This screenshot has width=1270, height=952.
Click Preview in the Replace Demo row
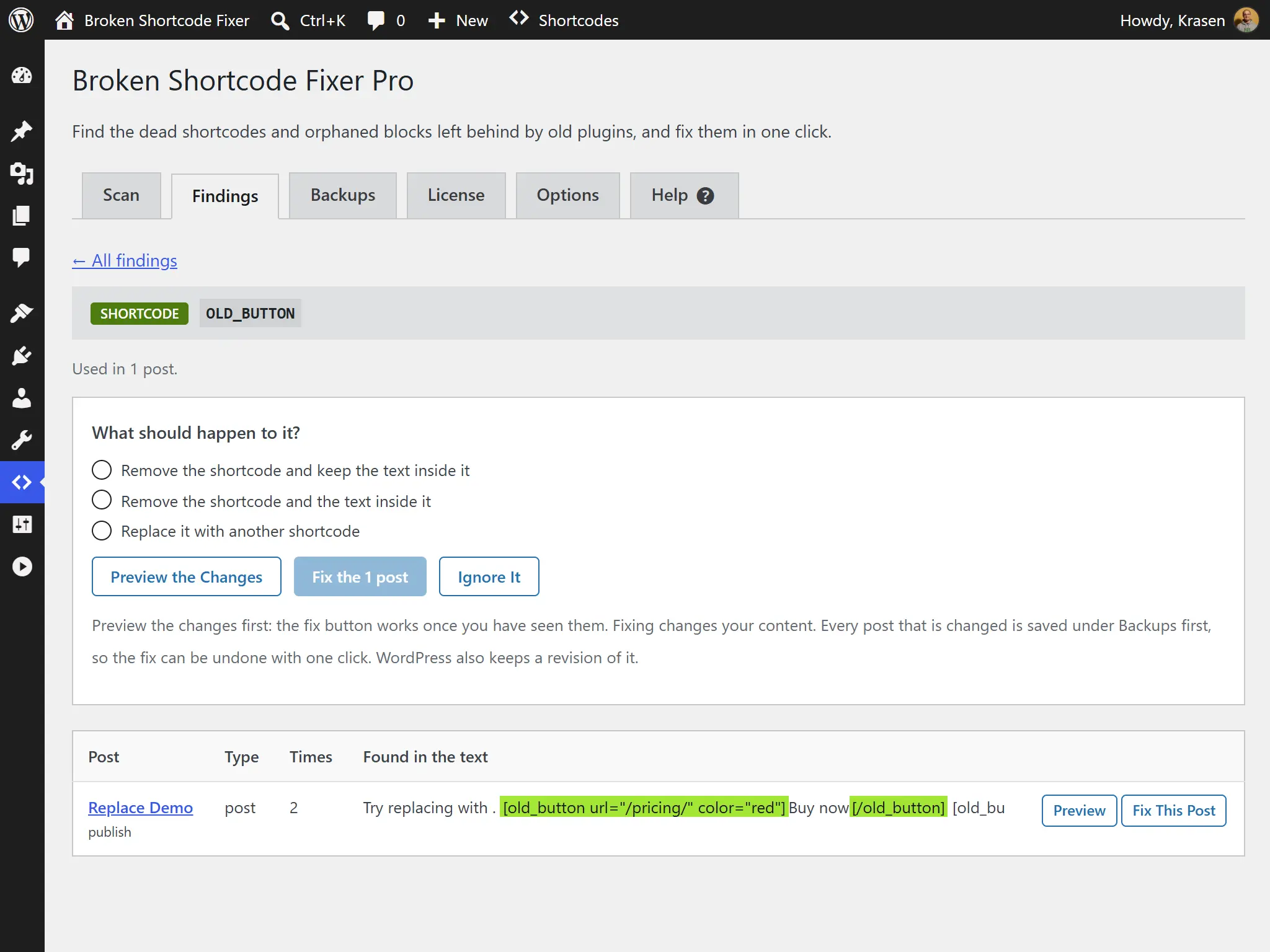[x=1080, y=811]
